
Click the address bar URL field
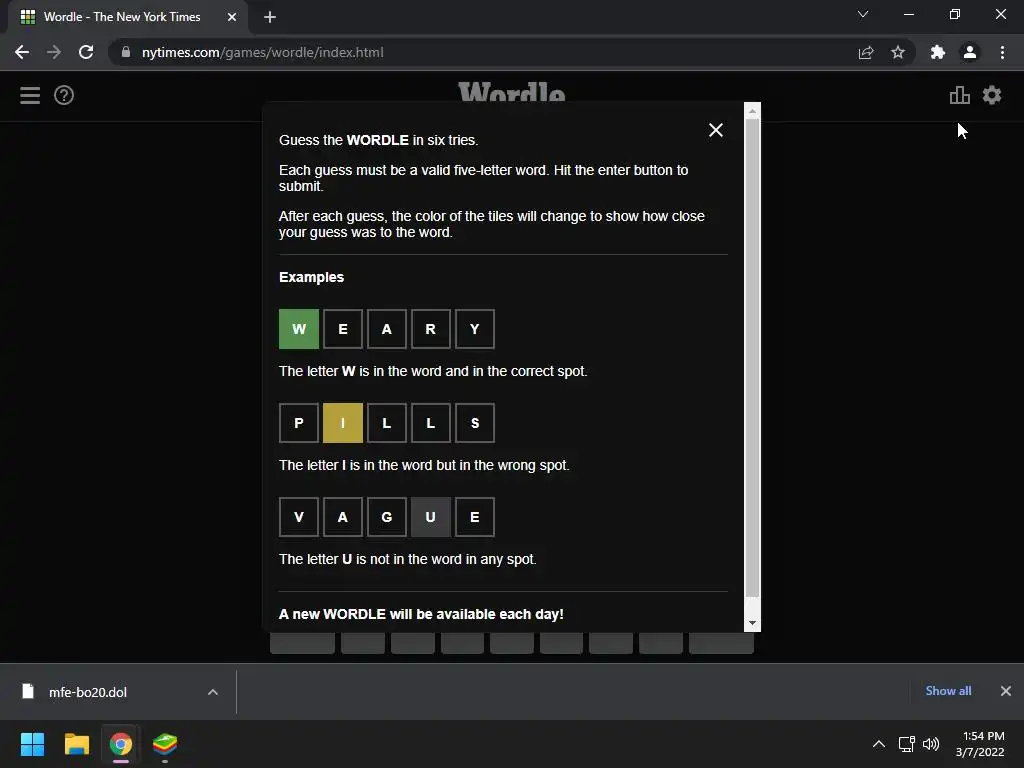point(483,52)
